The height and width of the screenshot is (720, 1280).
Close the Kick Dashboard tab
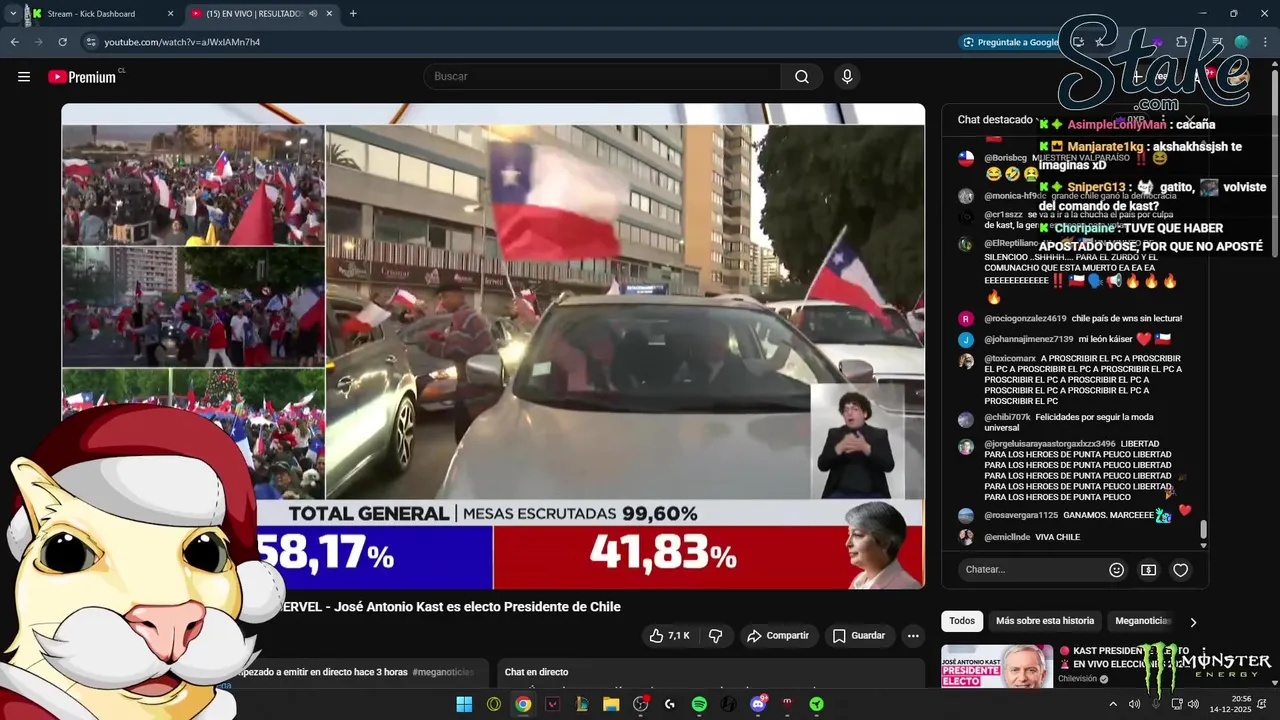coord(170,14)
